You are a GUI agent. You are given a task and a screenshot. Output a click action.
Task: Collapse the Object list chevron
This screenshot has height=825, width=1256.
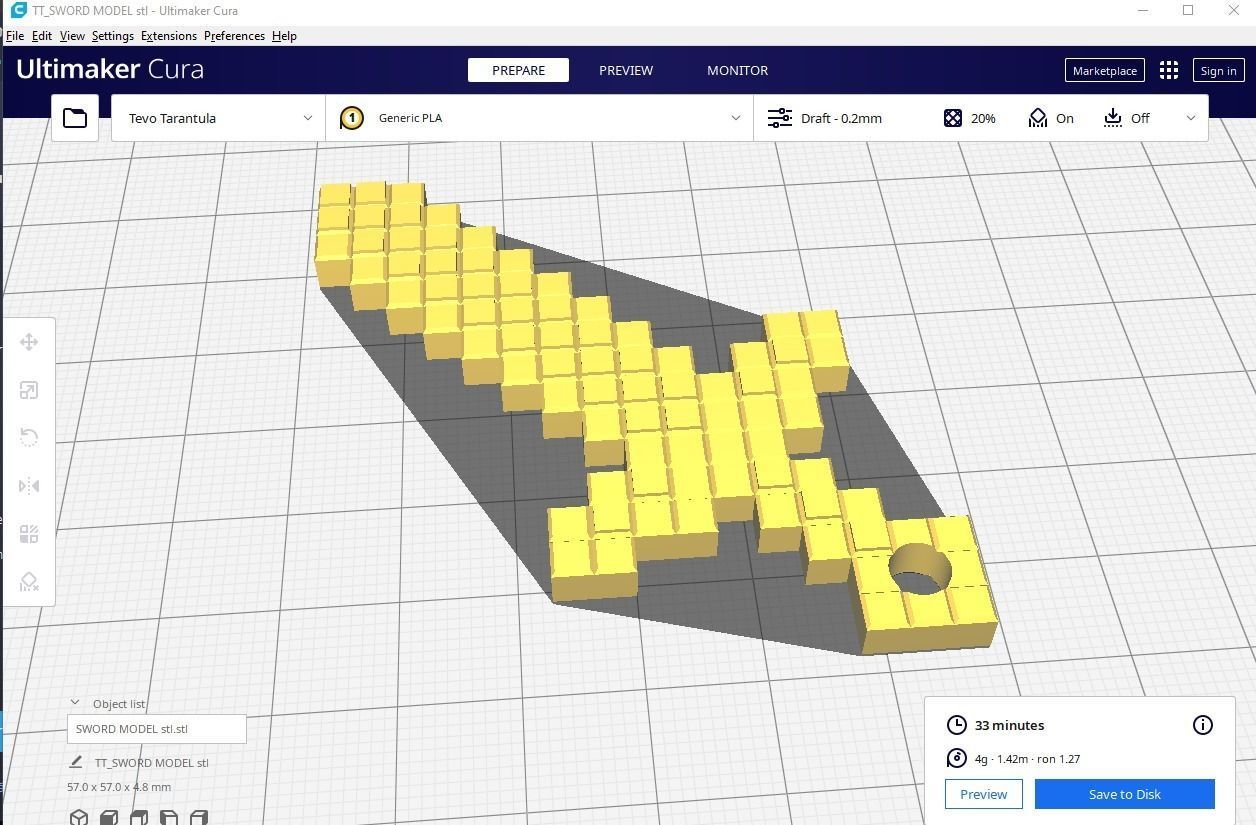pos(74,703)
